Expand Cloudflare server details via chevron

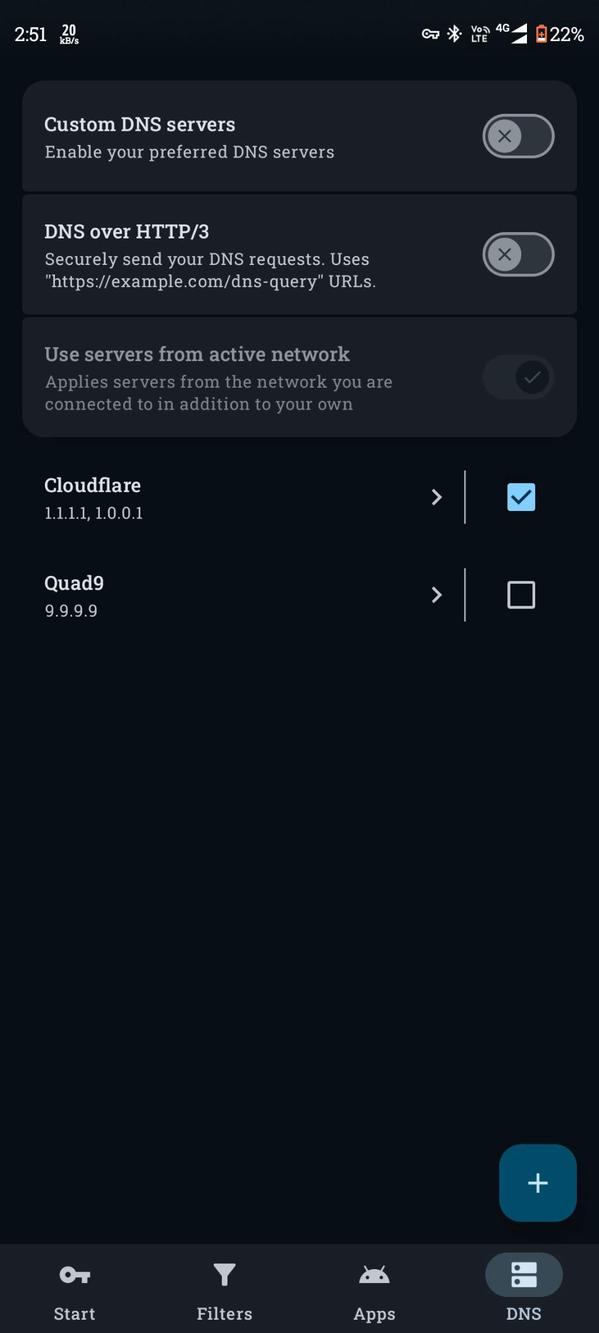click(x=436, y=497)
